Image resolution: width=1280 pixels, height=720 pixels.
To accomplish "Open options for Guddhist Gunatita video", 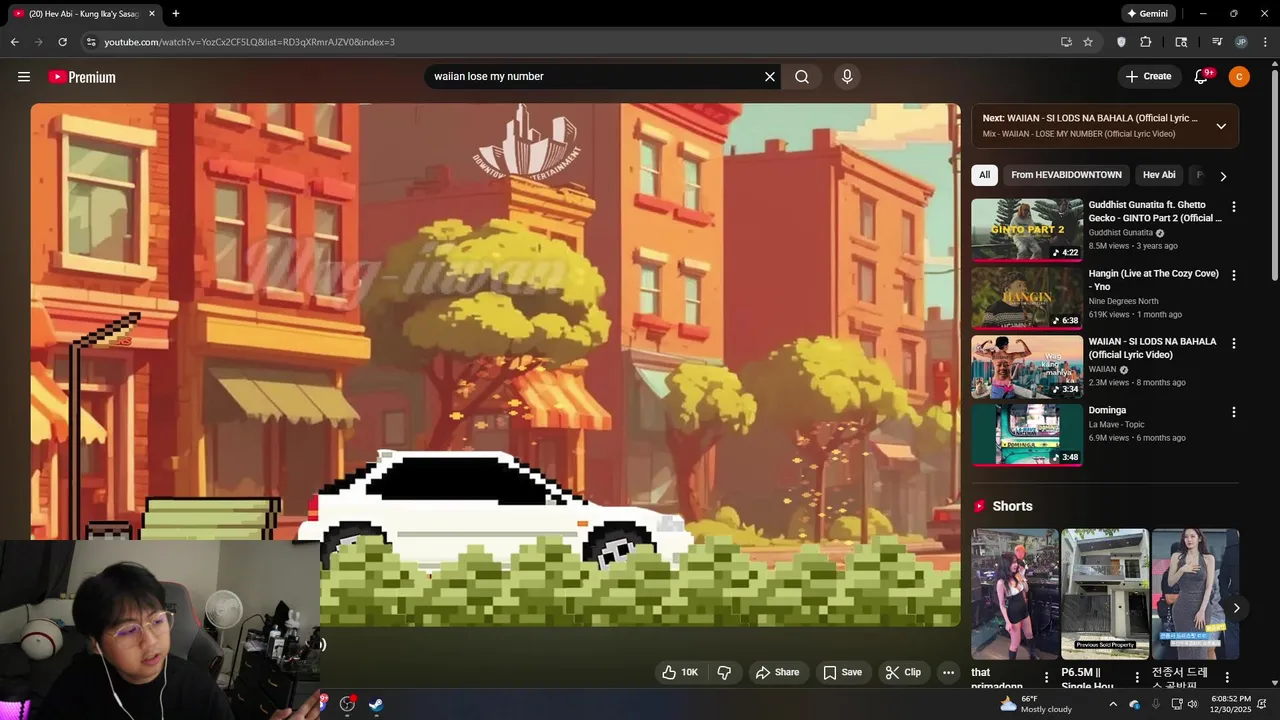I will (x=1233, y=207).
